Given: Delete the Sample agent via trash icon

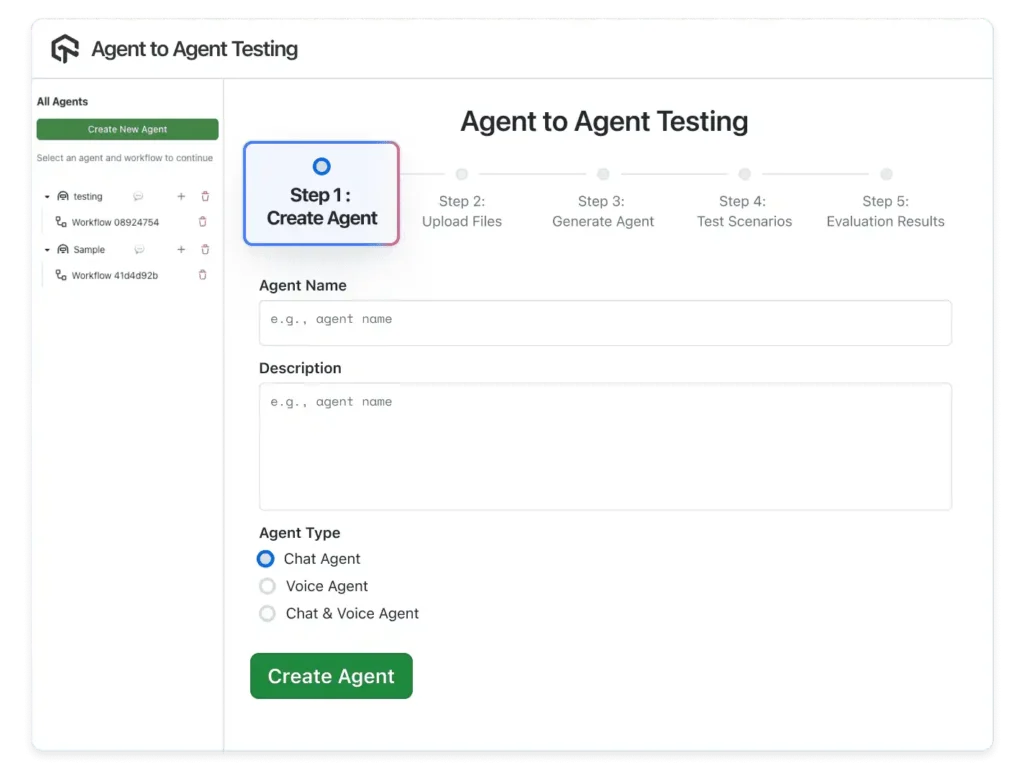Looking at the screenshot, I should pyautogui.click(x=205, y=250).
